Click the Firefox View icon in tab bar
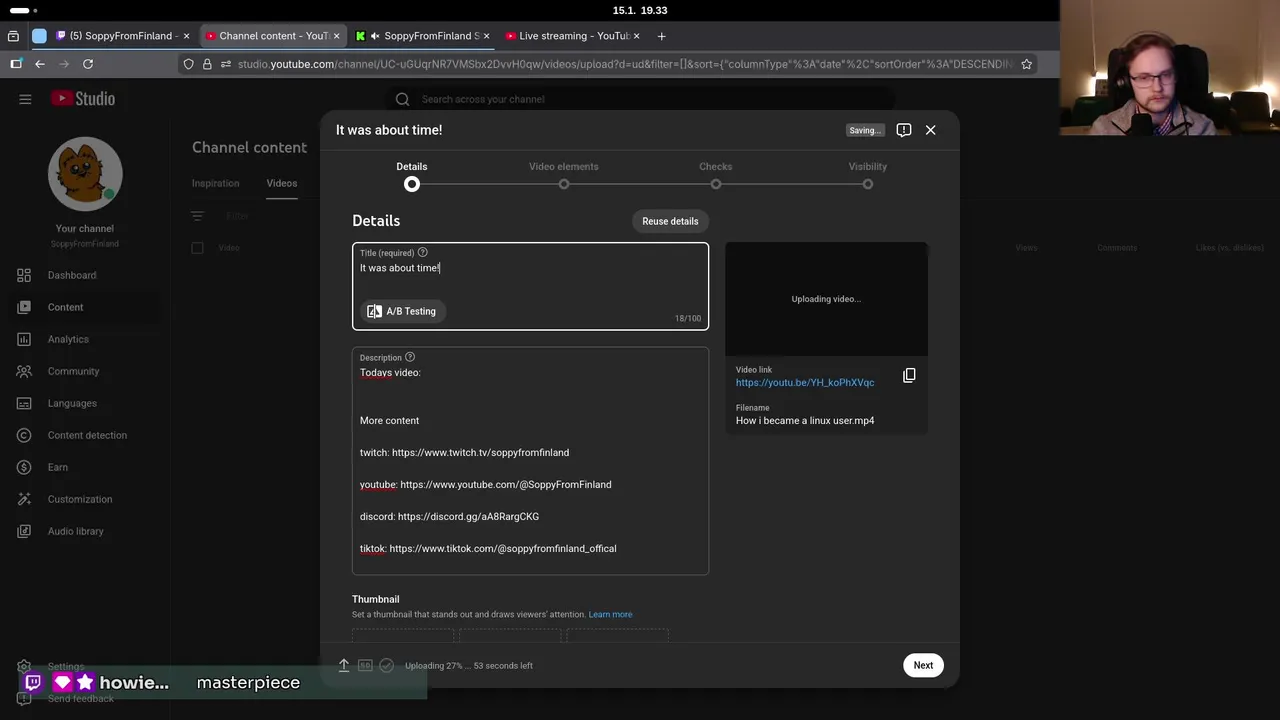Screen dimensions: 1280x720 [x=13, y=36]
